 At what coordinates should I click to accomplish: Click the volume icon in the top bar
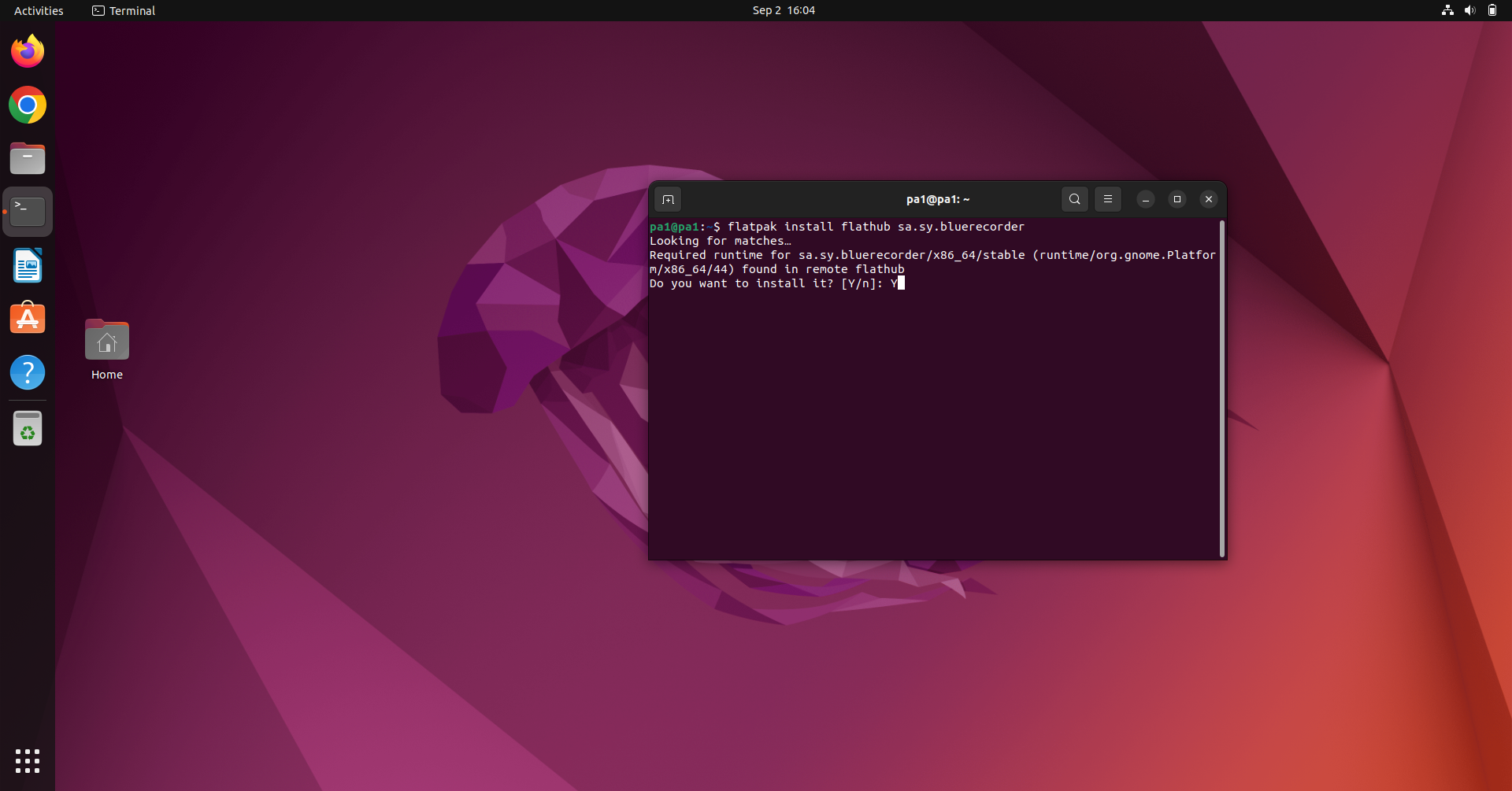1469,10
